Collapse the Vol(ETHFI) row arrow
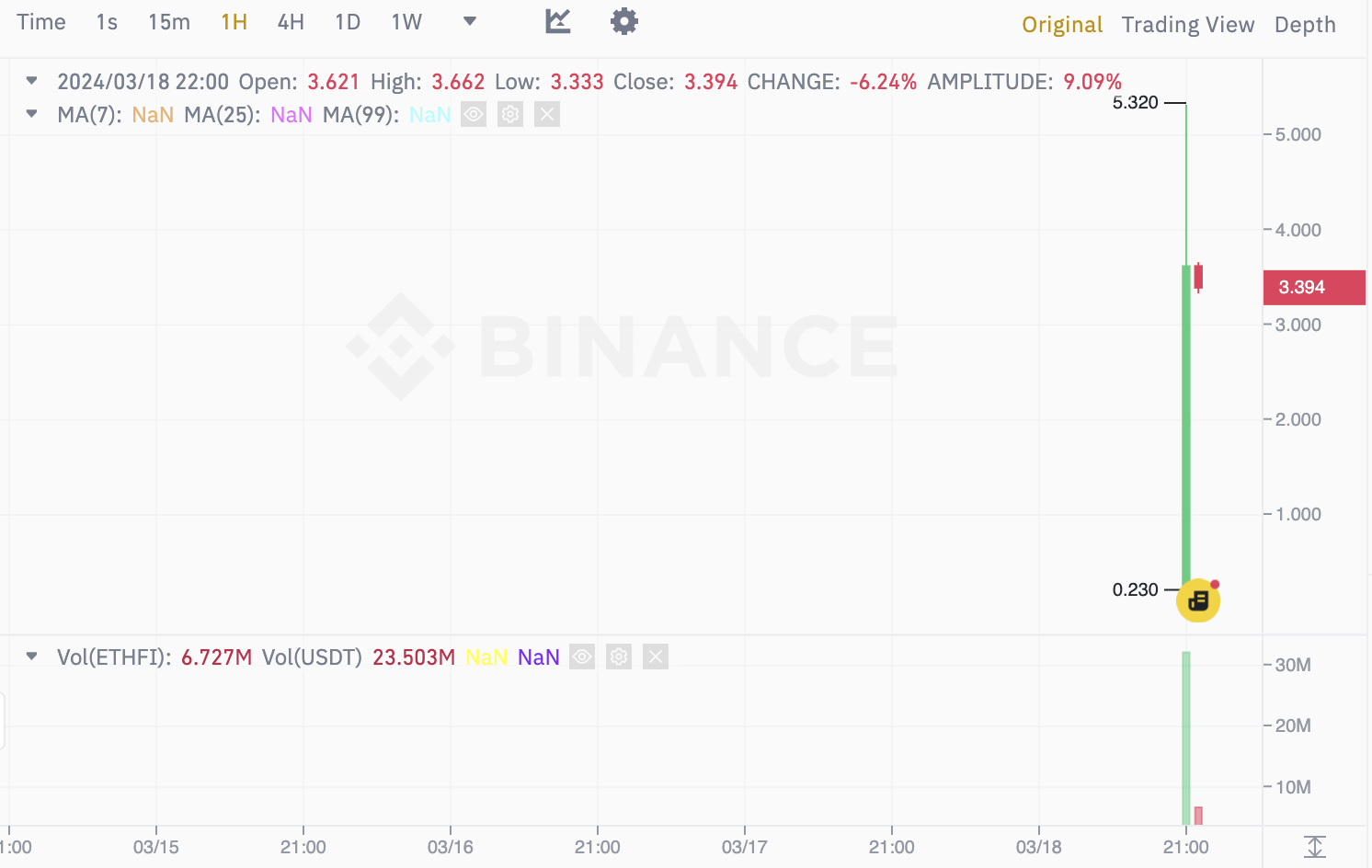Viewport: 1372px width, 868px height. click(x=32, y=657)
